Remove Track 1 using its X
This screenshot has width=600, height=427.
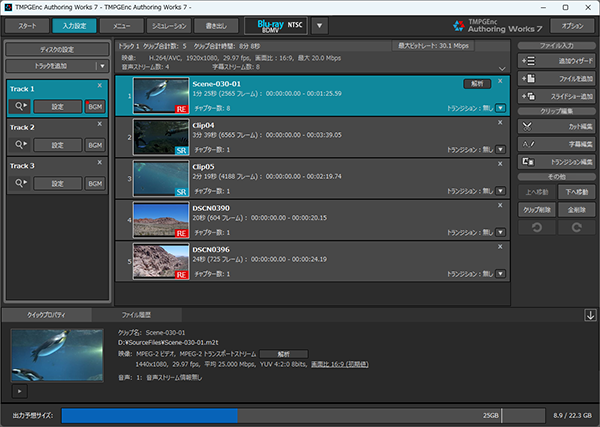(99, 86)
